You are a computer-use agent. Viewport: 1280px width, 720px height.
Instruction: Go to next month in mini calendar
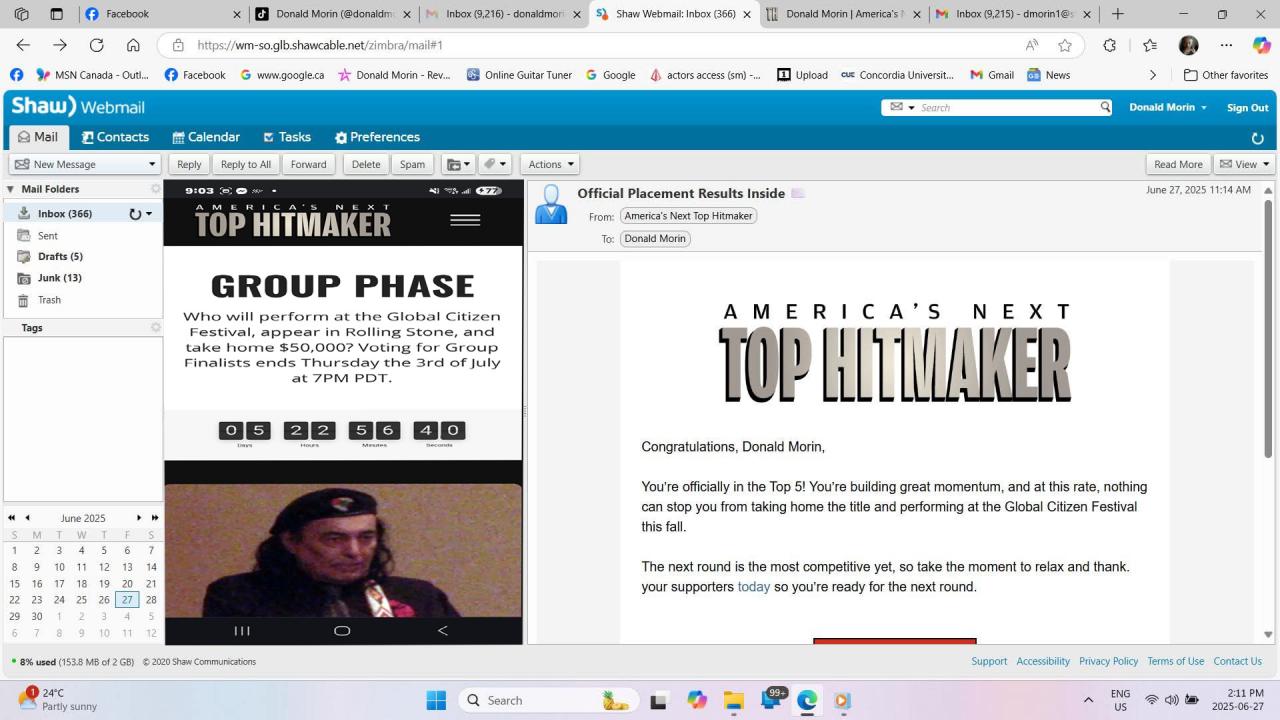coord(139,518)
